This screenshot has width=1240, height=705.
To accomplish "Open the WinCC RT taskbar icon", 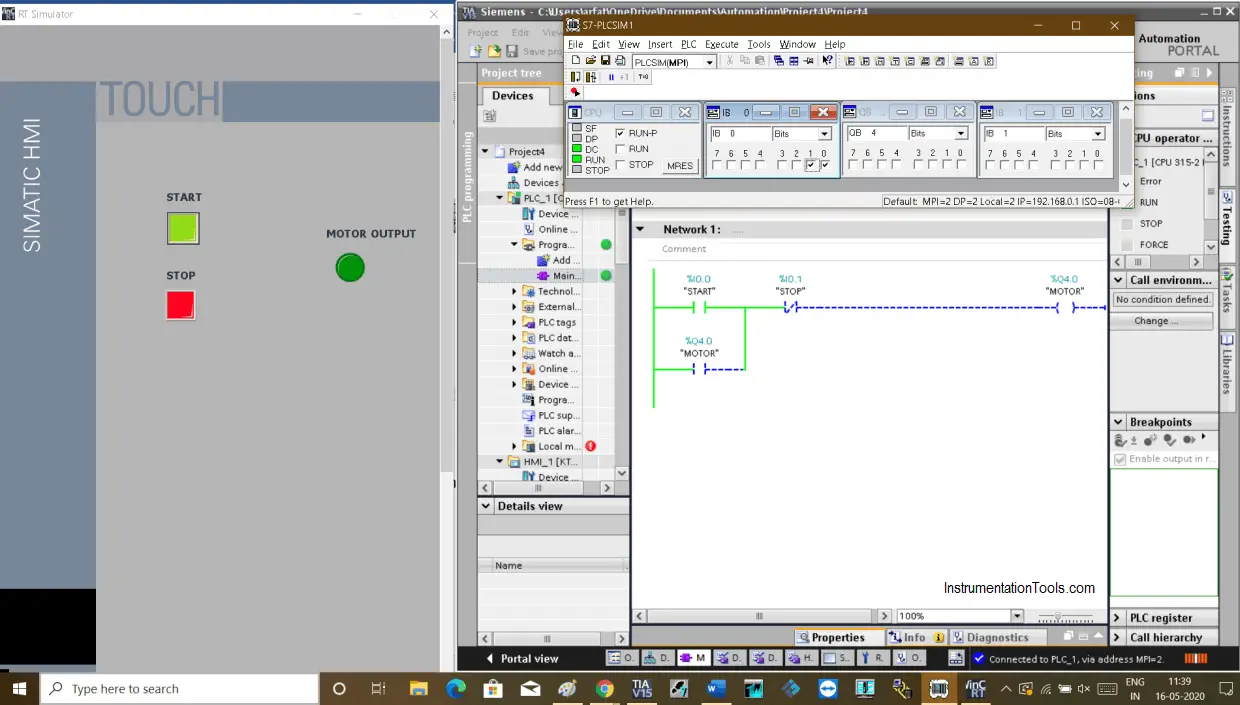I will [x=975, y=688].
